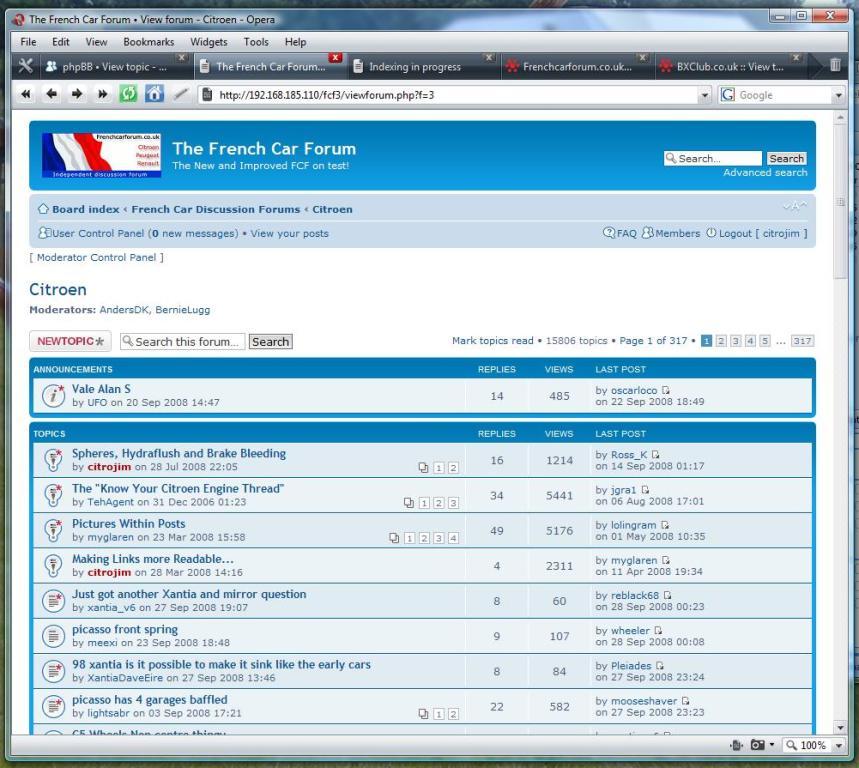
Task: Open the Help menu
Action: 295,42
